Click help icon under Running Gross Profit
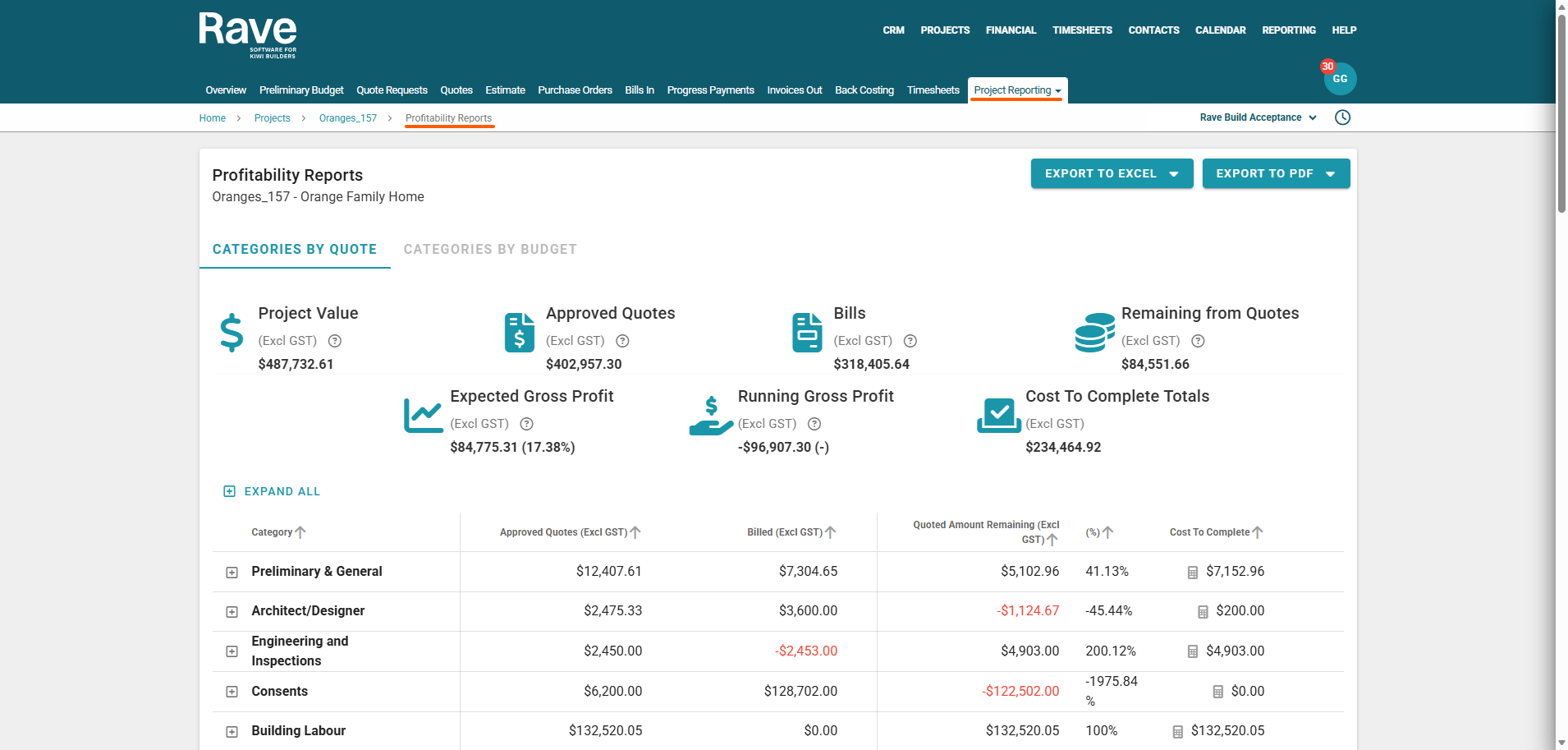The image size is (1568, 750). (814, 424)
